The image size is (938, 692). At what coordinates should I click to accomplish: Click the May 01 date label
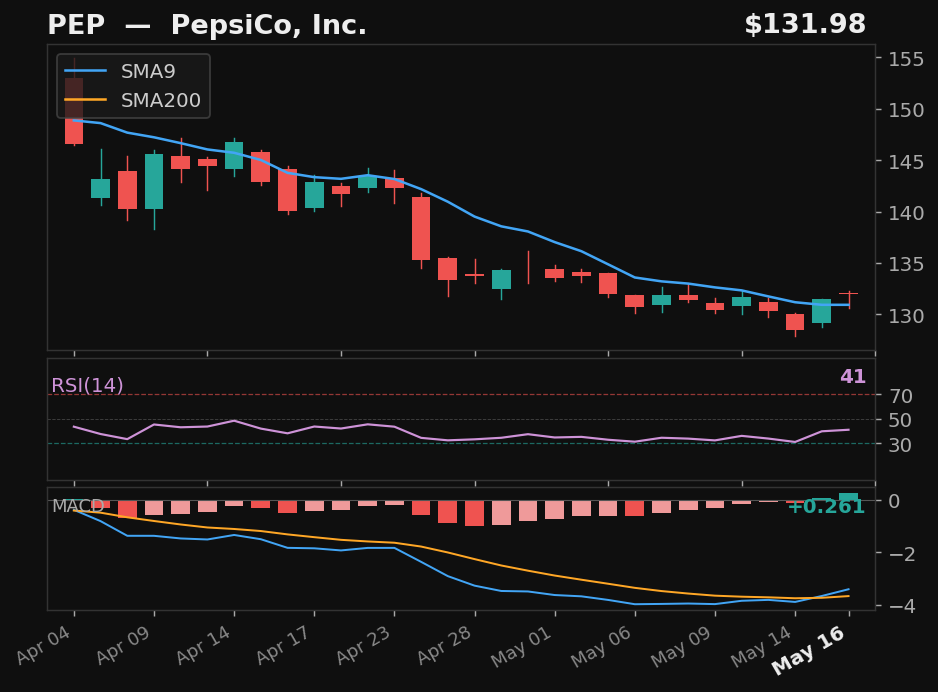pyautogui.click(x=522, y=646)
